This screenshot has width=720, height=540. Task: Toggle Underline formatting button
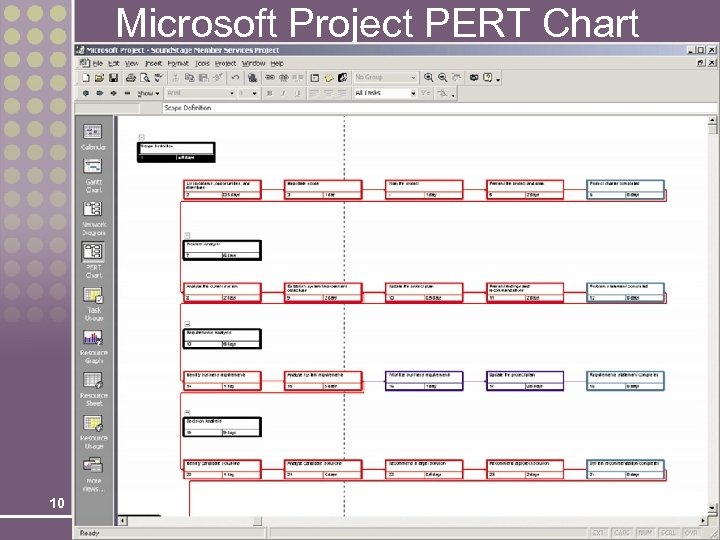298,93
